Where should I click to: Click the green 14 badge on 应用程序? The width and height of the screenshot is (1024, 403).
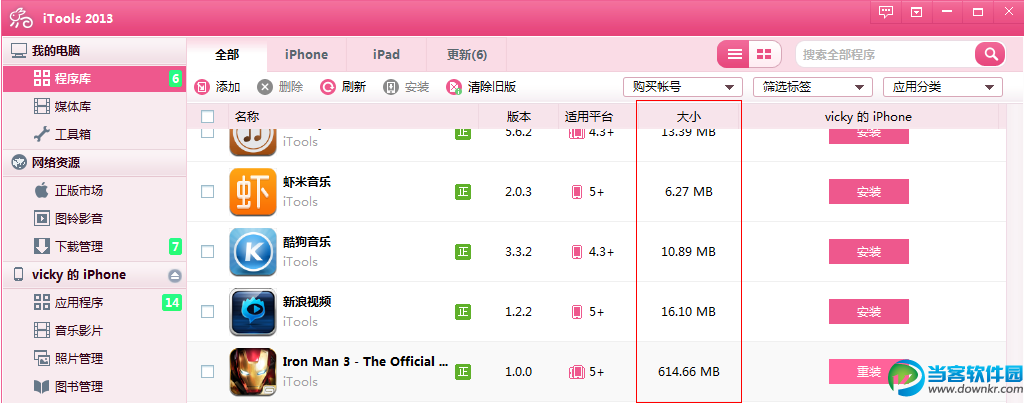click(x=172, y=302)
